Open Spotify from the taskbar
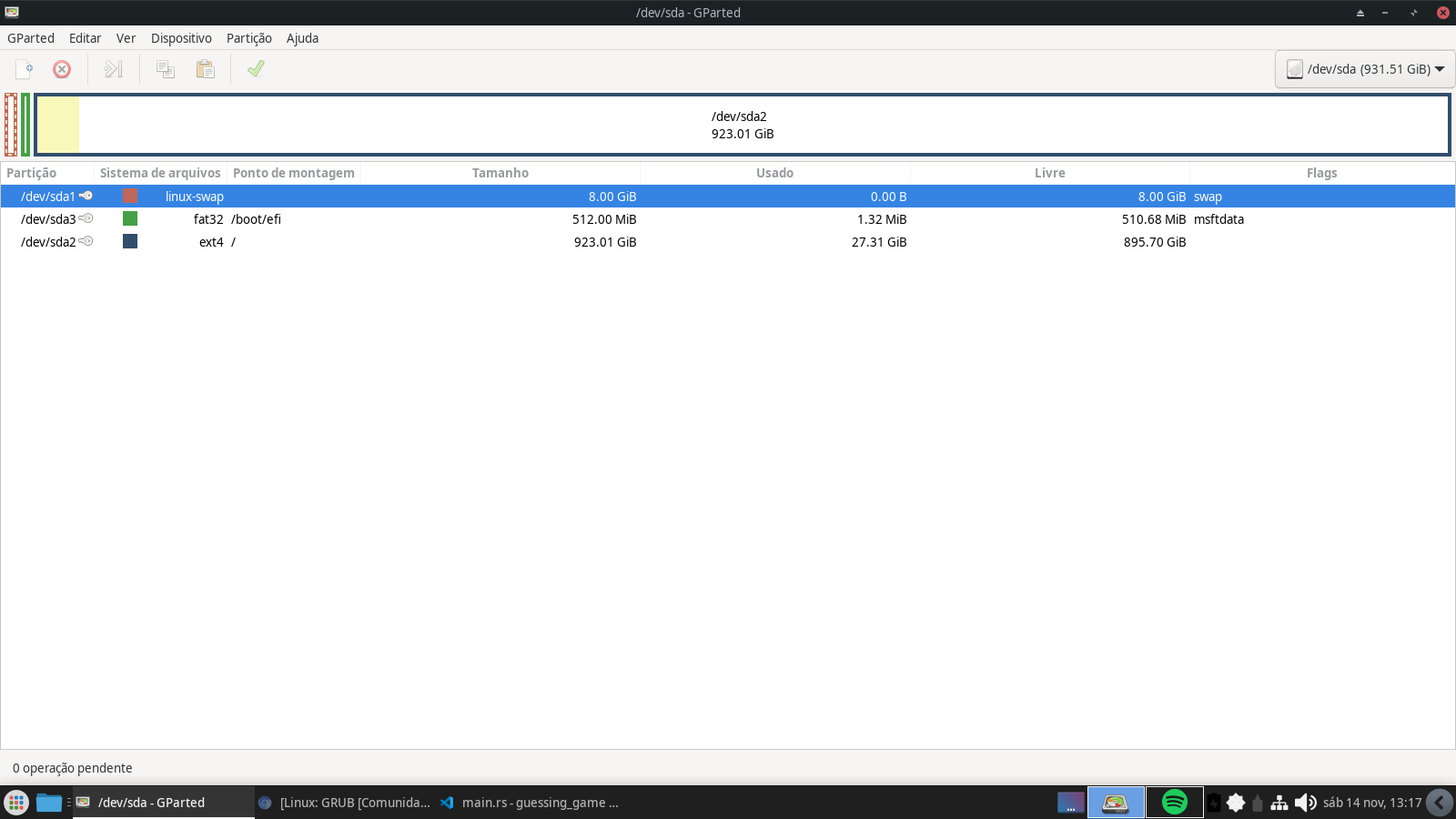The width and height of the screenshot is (1456, 819). [x=1175, y=803]
